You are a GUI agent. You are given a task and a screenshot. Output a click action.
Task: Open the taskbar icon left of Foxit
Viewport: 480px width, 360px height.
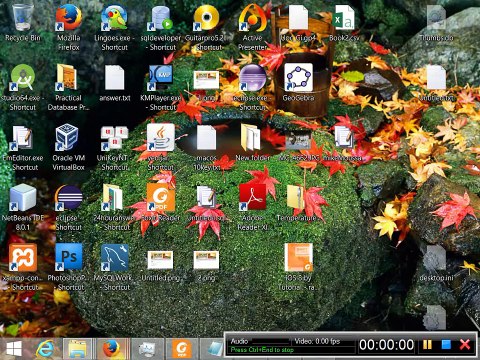[147, 349]
